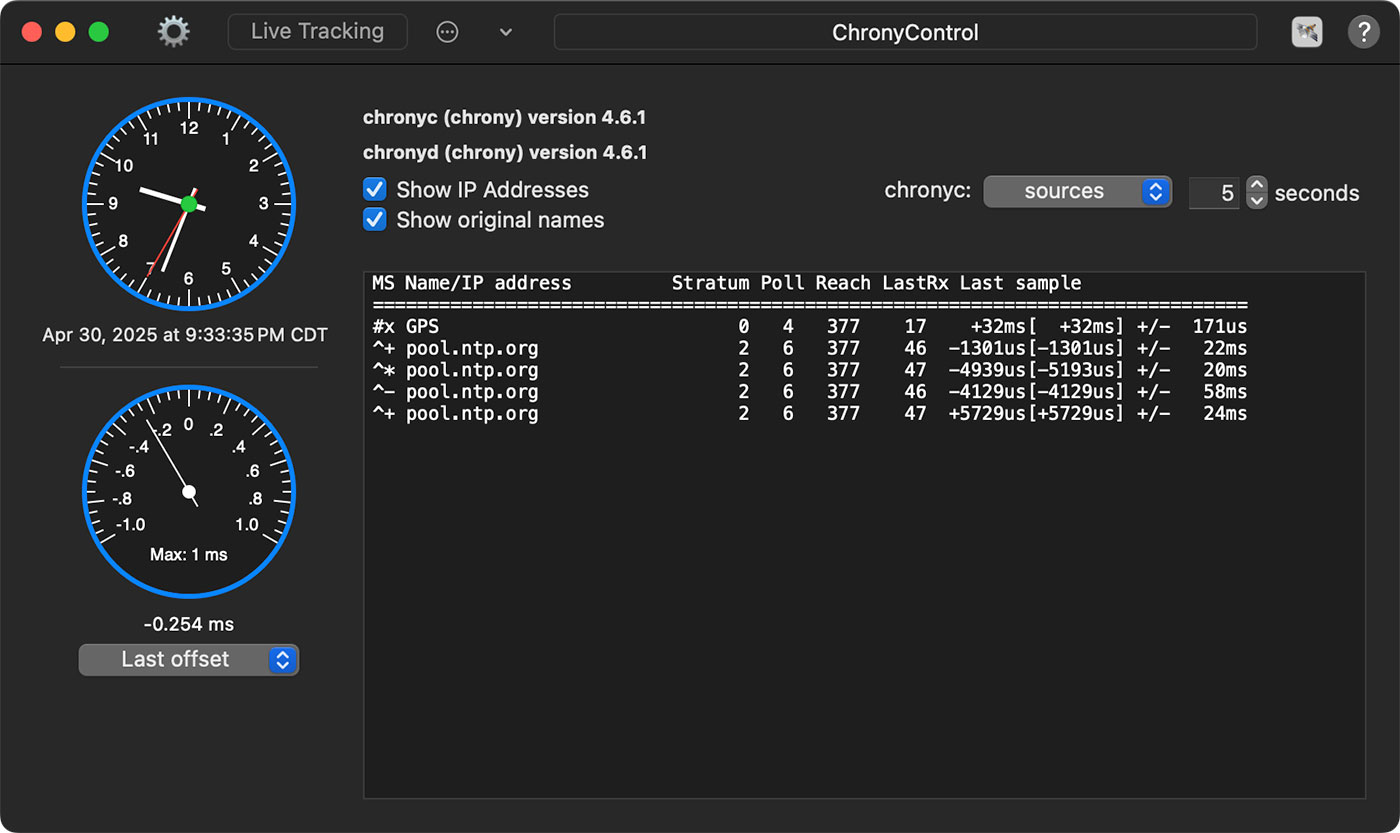The image size is (1400, 833).
Task: Uncheck Show IP Addresses
Action: 375,189
